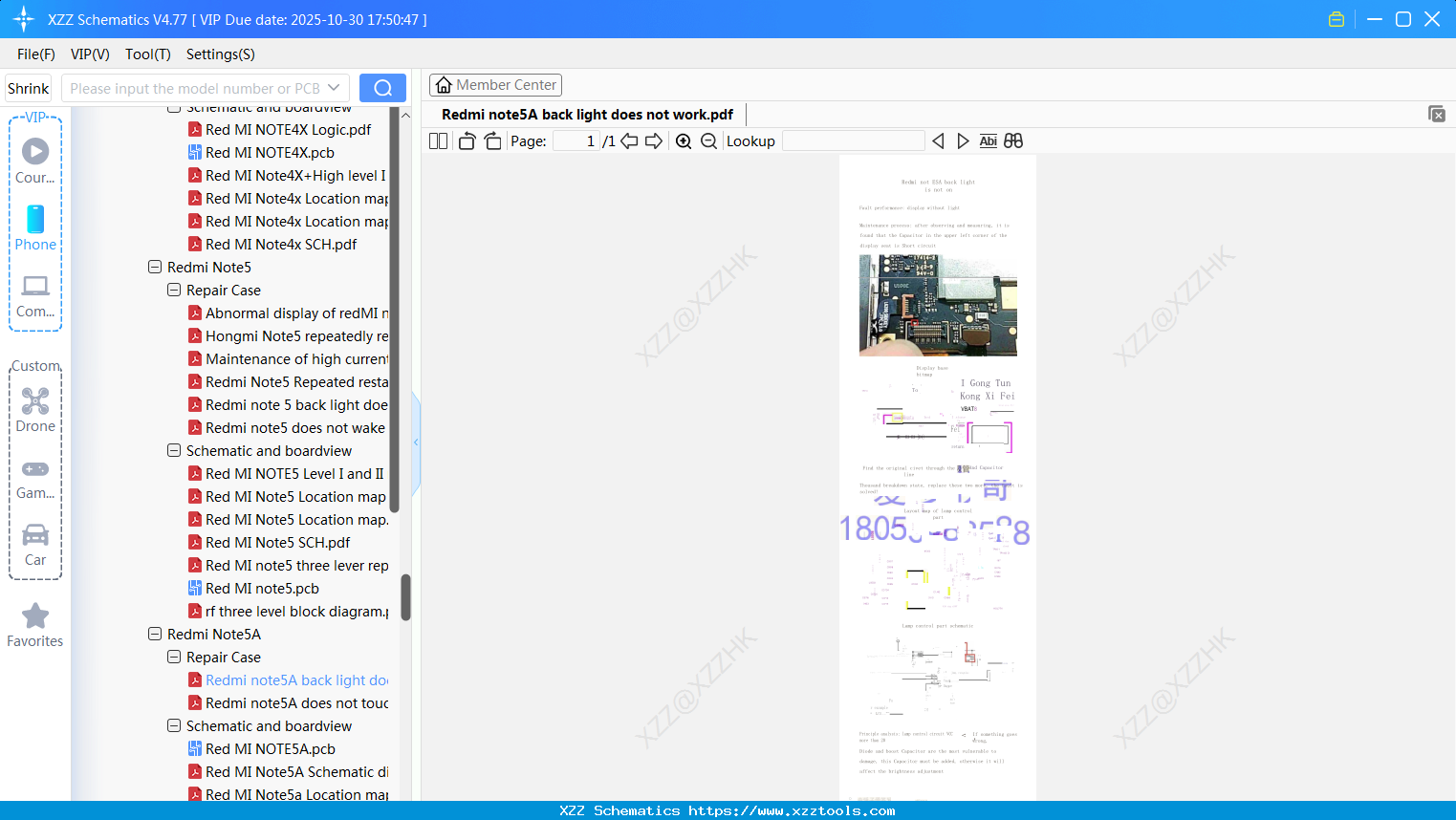Open Abnormal display of redMI file
Screen dimensions: 1456x820
288,313
